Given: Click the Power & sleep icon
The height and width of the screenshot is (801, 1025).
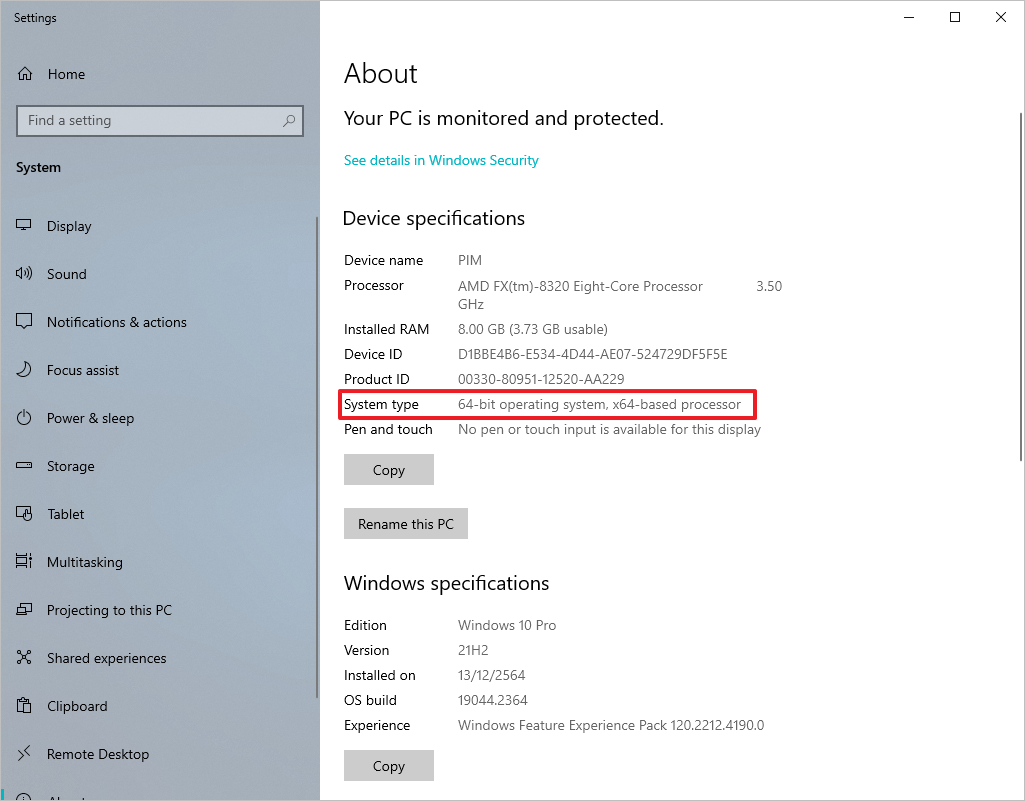Looking at the screenshot, I should pyautogui.click(x=24, y=418).
